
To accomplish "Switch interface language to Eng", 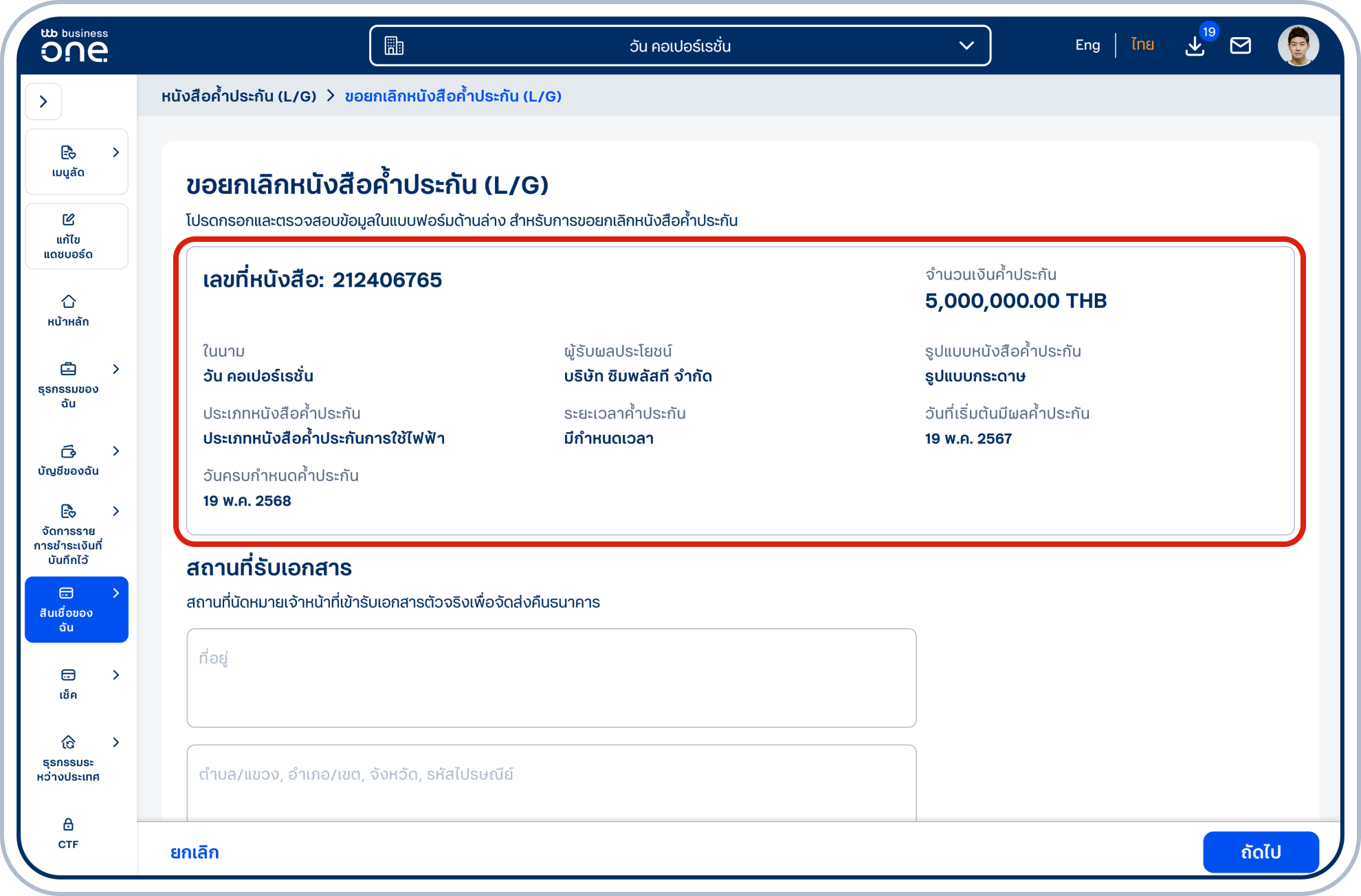I will click(1087, 44).
